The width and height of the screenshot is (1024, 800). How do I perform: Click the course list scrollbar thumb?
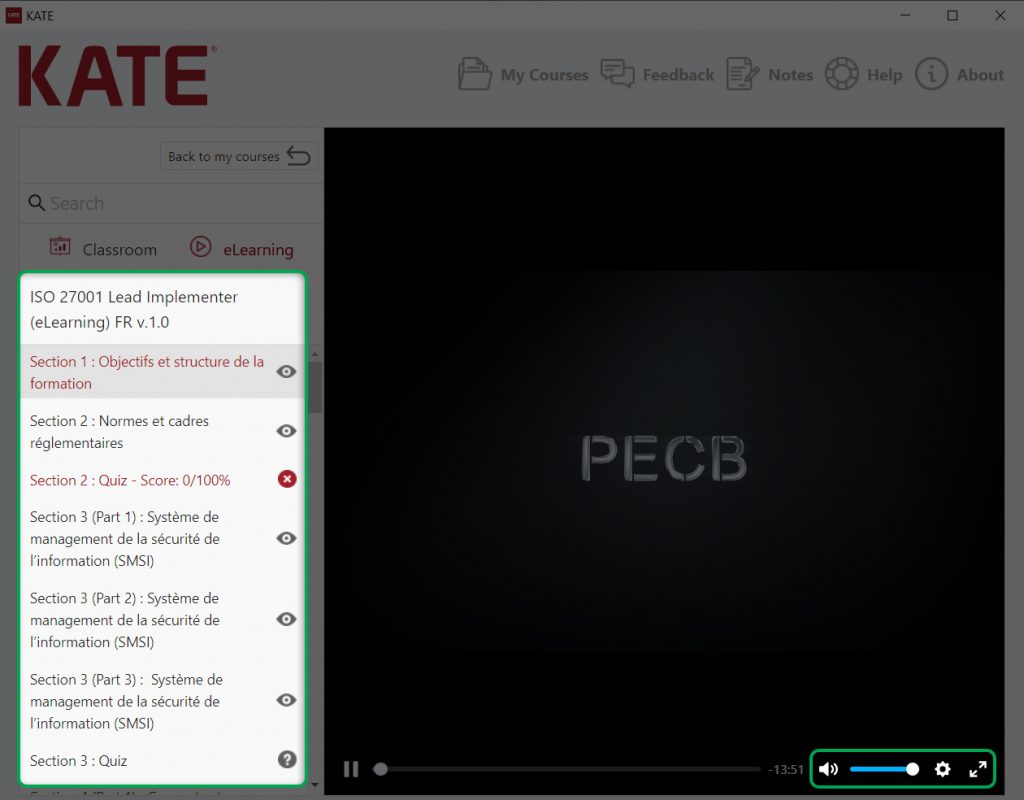tap(315, 387)
